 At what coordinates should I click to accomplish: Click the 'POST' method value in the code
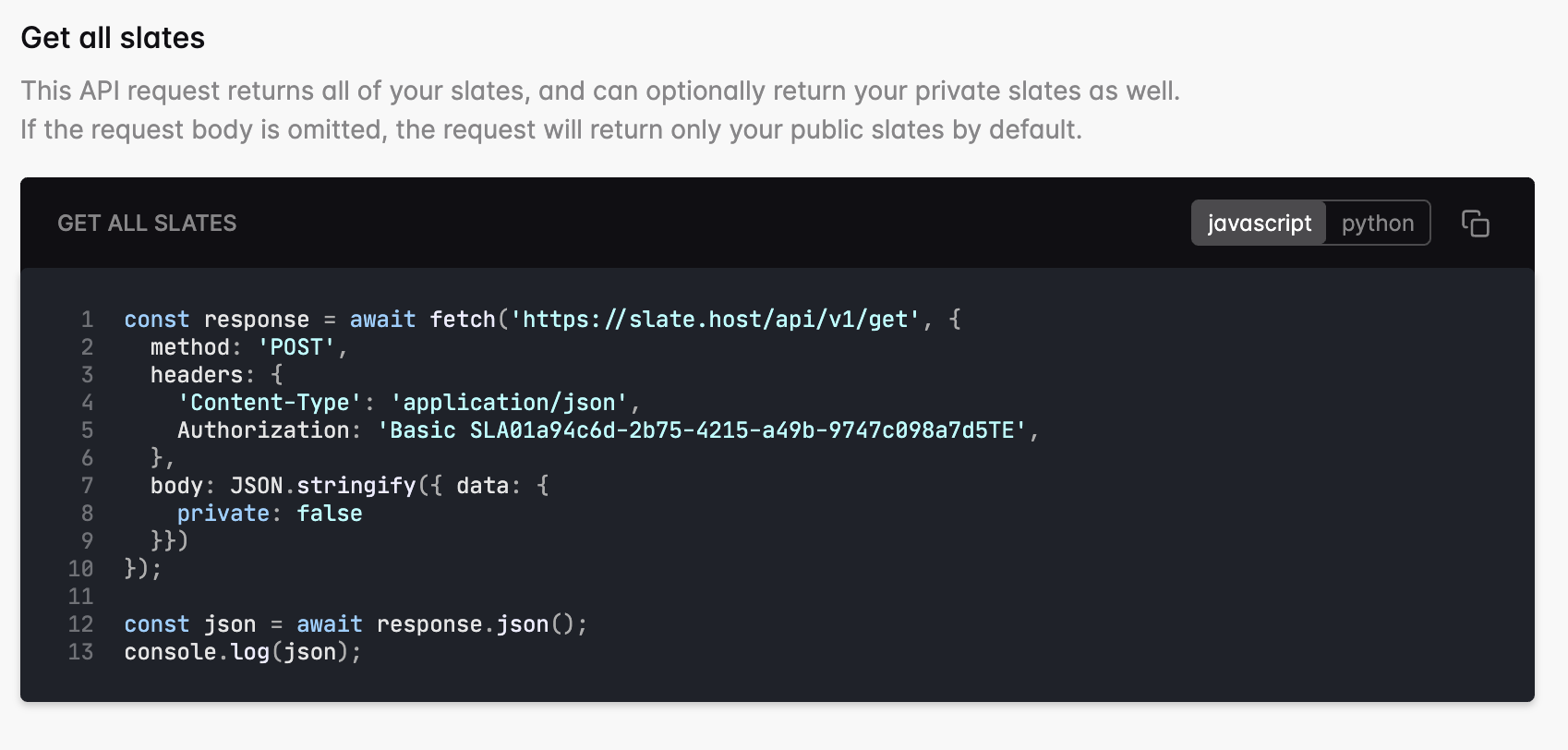pyautogui.click(x=296, y=347)
